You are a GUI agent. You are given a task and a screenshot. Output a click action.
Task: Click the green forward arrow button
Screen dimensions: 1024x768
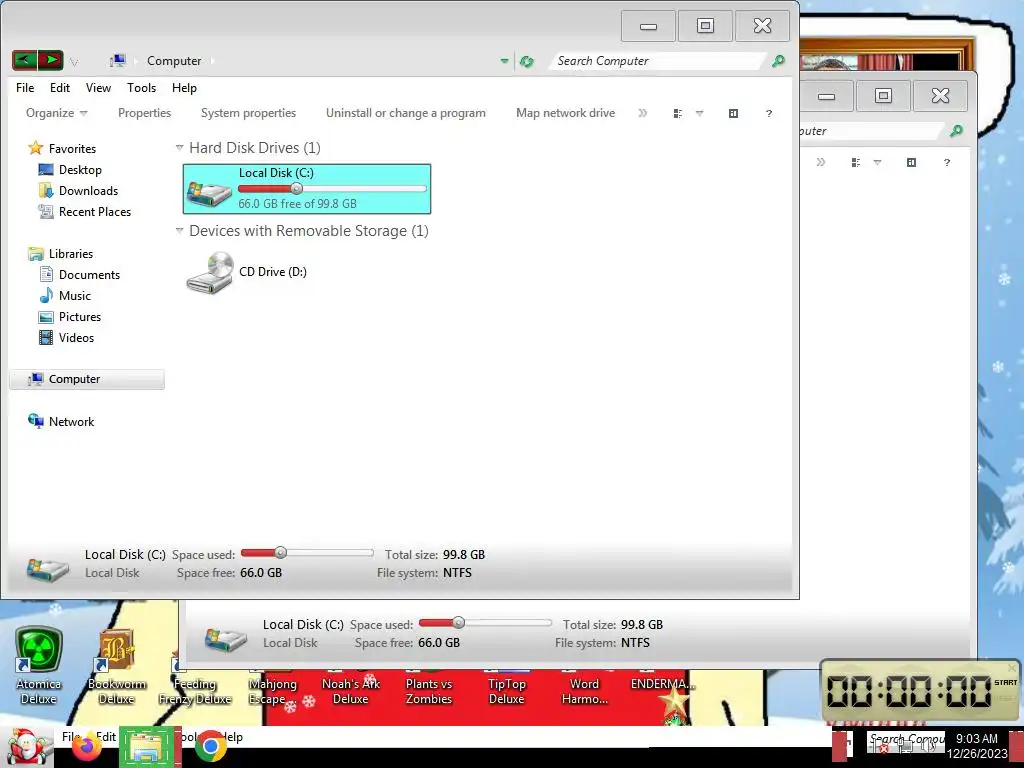pyautogui.click(x=51, y=61)
